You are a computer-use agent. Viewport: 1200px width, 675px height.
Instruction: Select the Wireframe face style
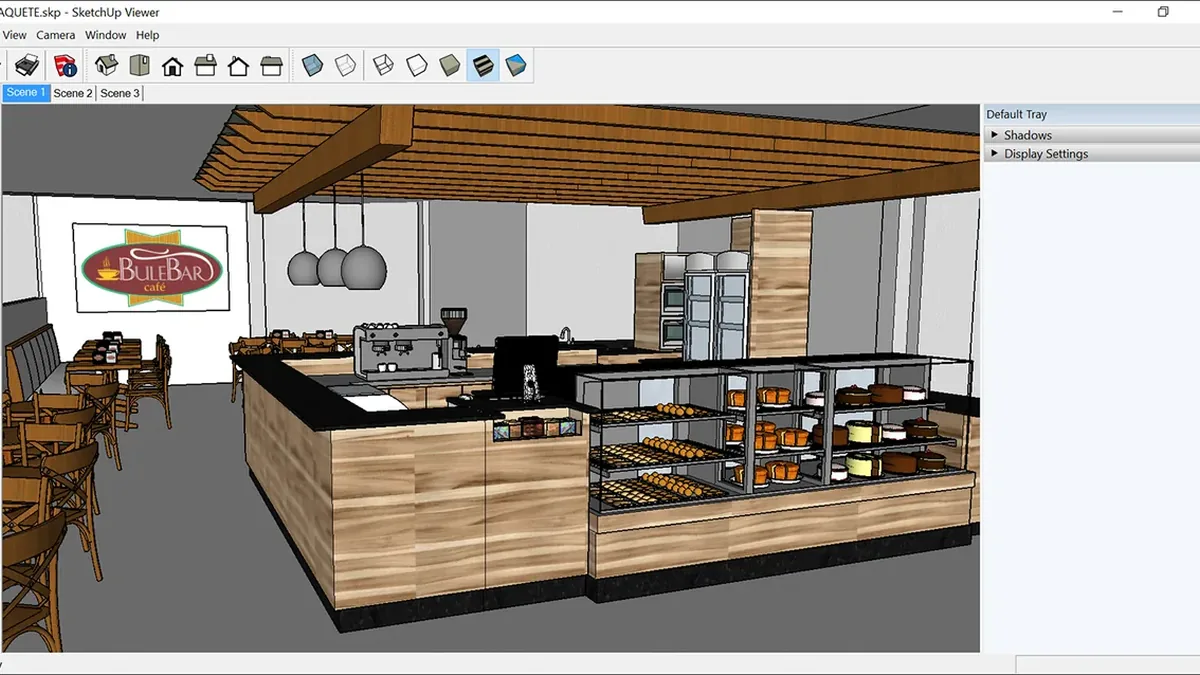coord(383,66)
